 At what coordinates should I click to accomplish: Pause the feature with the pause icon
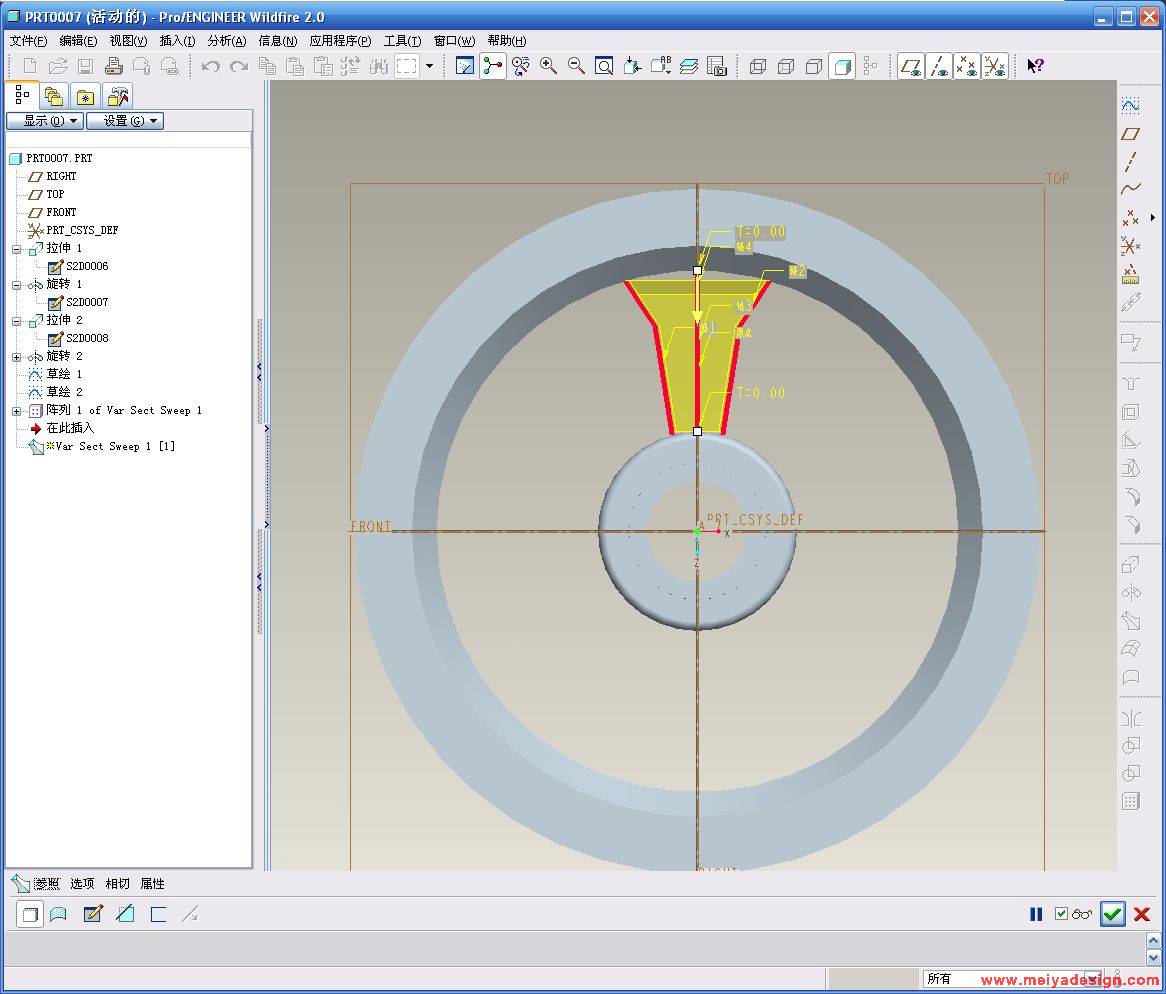(1036, 913)
